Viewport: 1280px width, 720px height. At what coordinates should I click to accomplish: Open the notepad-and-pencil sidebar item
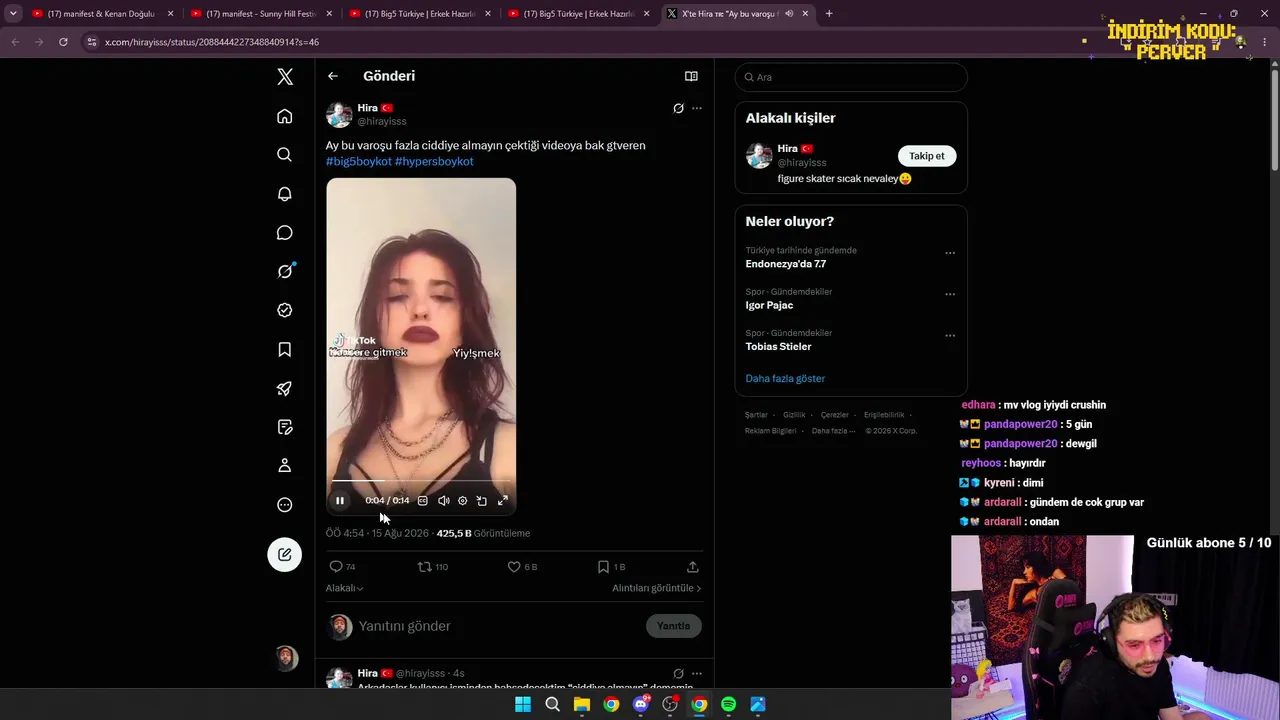(285, 427)
